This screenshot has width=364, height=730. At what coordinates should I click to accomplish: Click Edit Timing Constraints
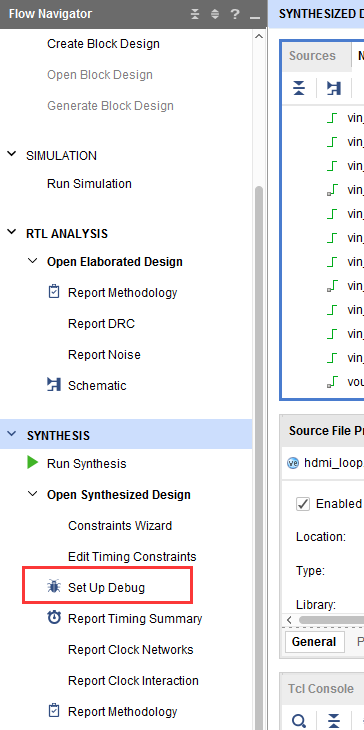pyautogui.click(x=132, y=556)
